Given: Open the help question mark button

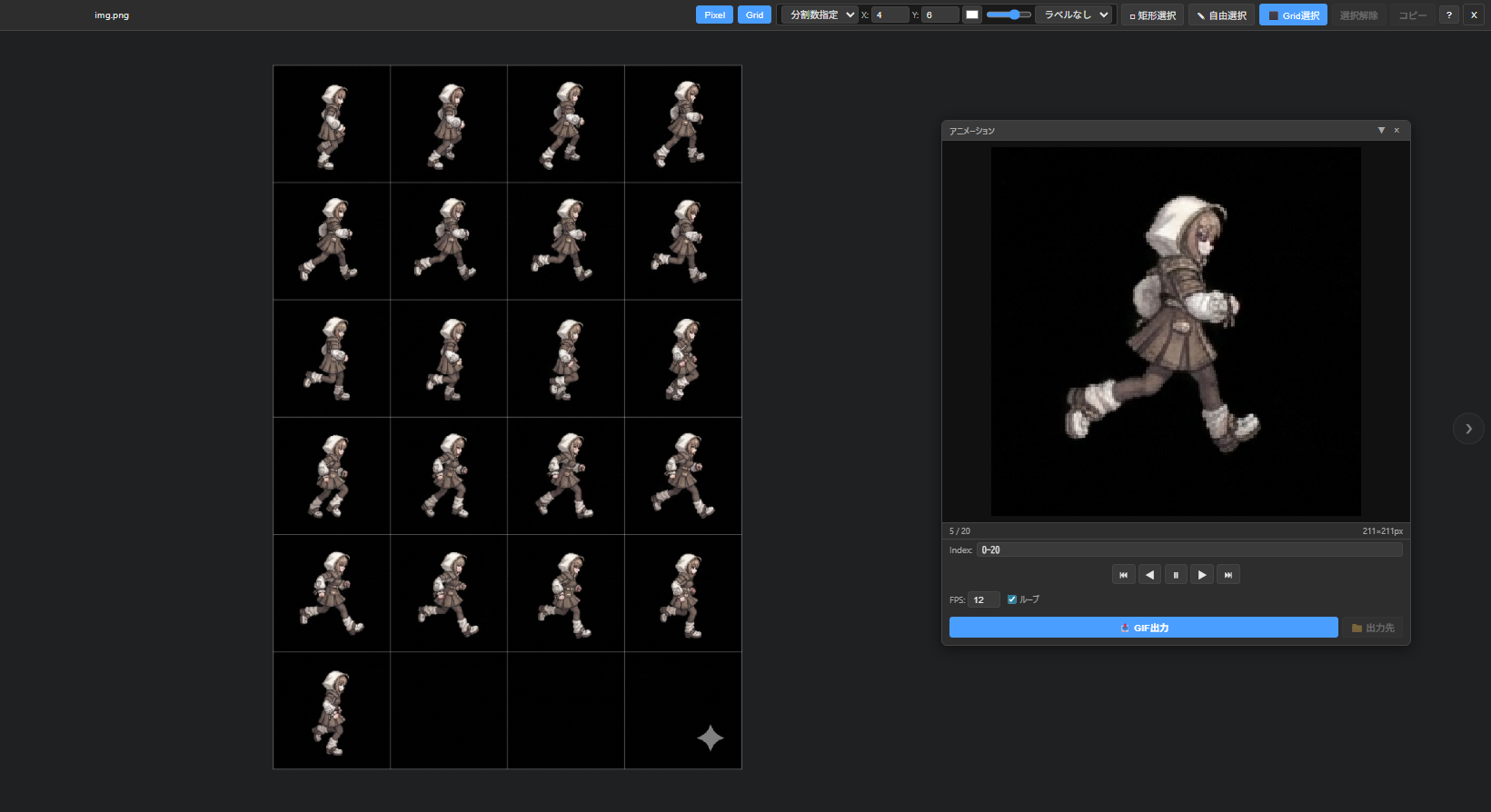Looking at the screenshot, I should [x=1449, y=15].
